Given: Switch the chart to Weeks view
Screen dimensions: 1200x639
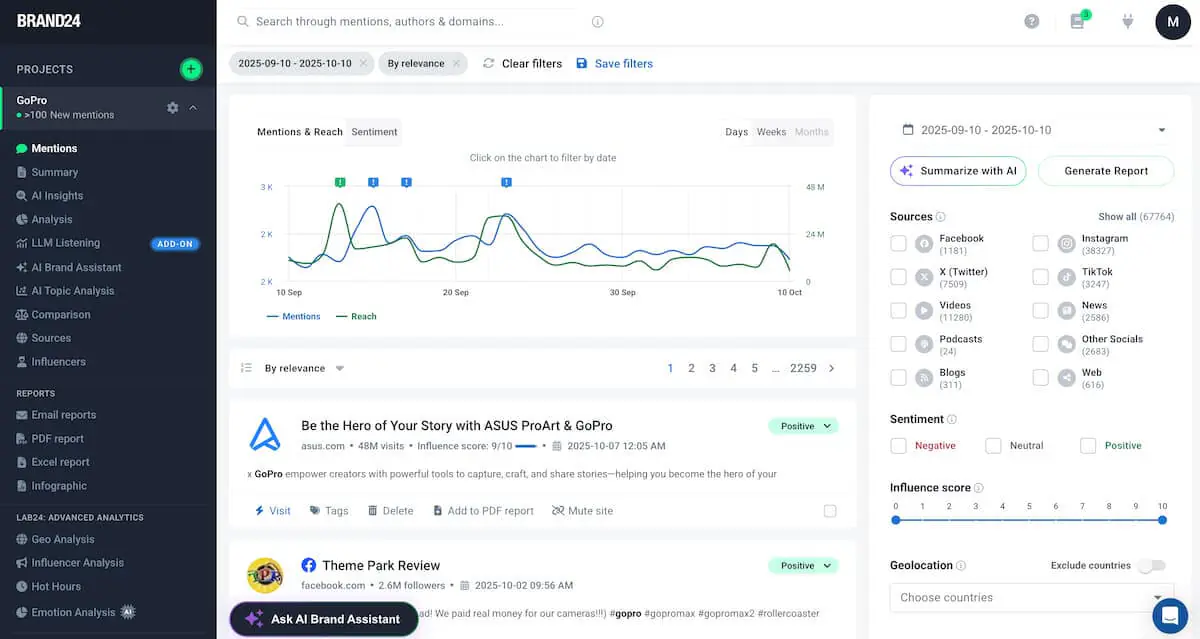Looking at the screenshot, I should pyautogui.click(x=771, y=131).
